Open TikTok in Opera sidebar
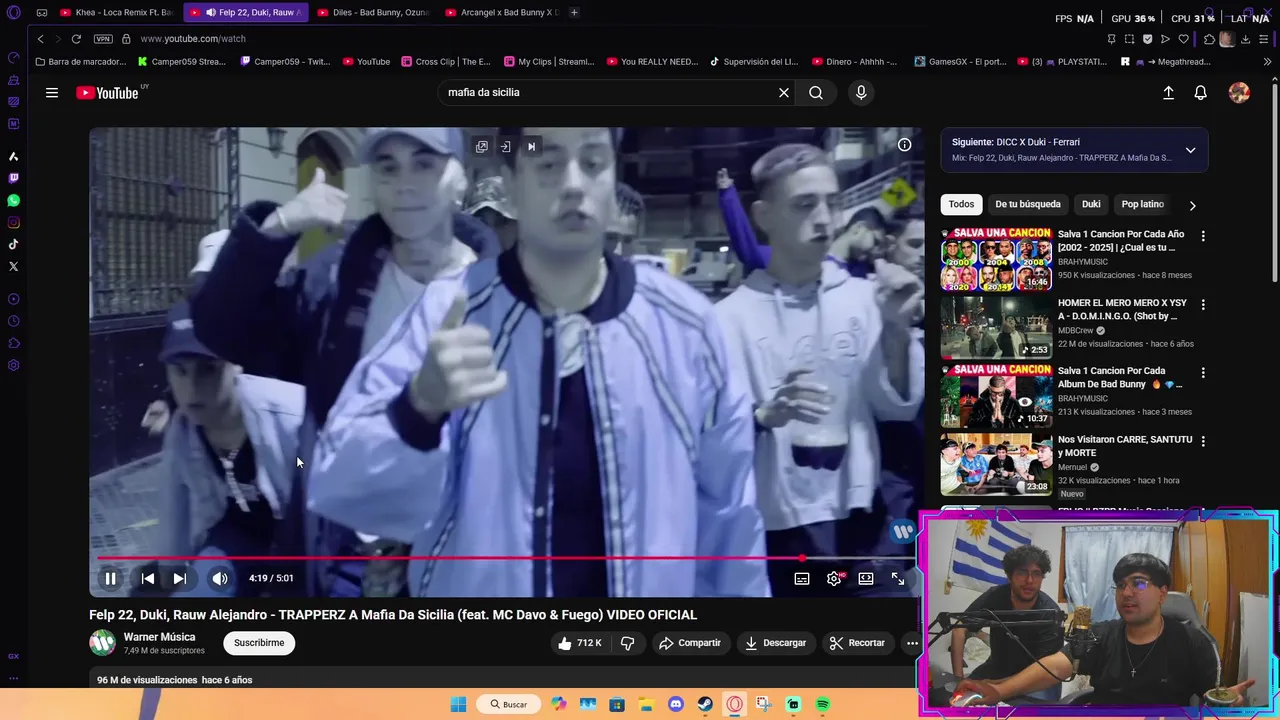1280x720 pixels. 13,244
